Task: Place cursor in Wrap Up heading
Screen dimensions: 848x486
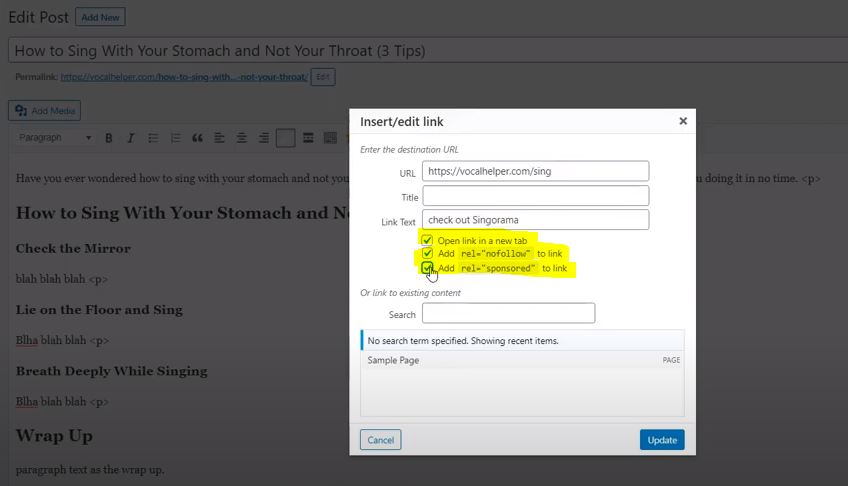Action: coord(54,436)
